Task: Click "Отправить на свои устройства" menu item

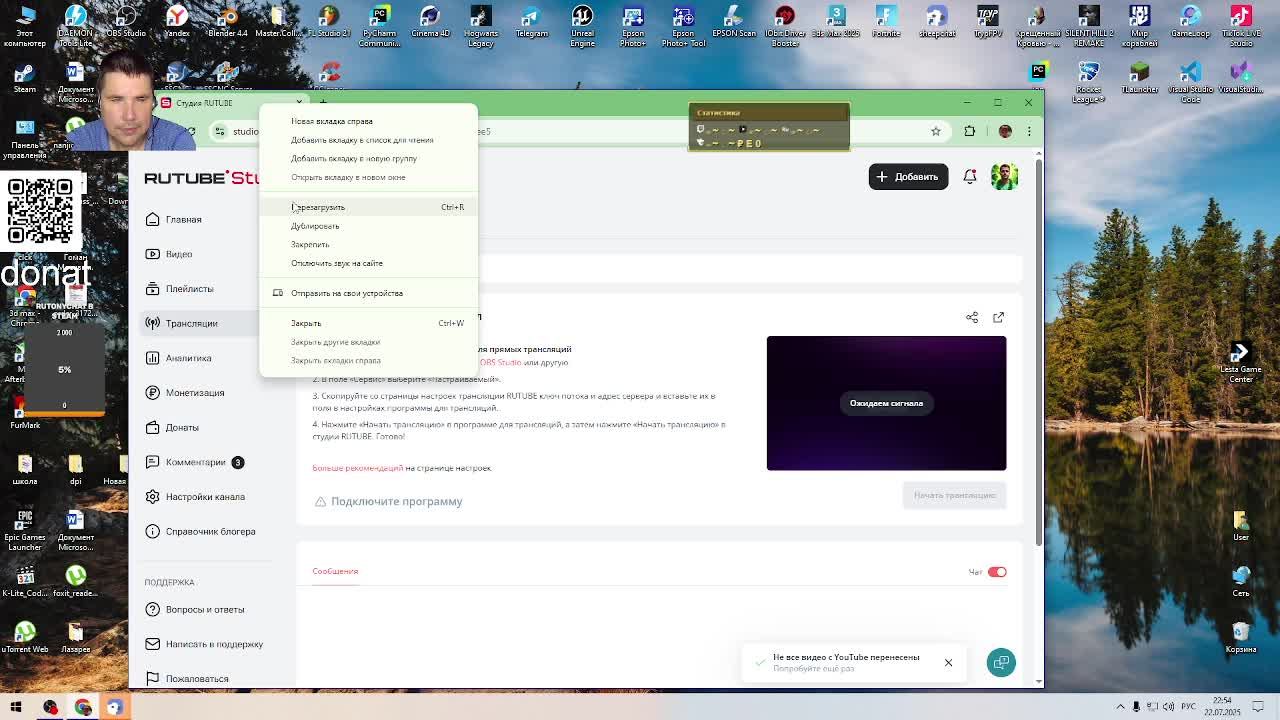Action: click(368, 293)
